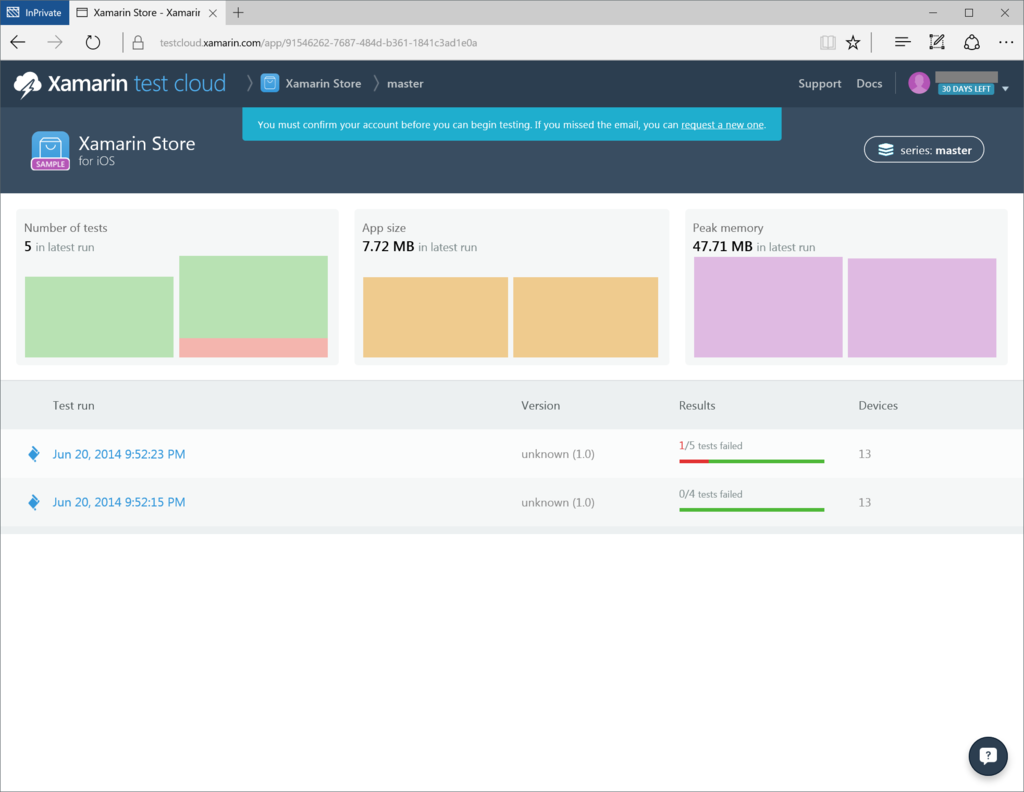Open reading view book icon
The width and height of the screenshot is (1024, 792).
pyautogui.click(x=827, y=42)
